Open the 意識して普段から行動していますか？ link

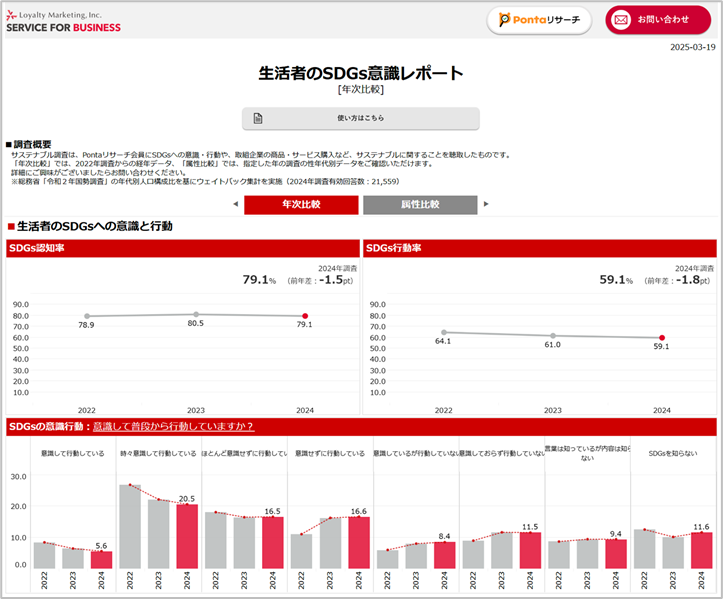173,427
